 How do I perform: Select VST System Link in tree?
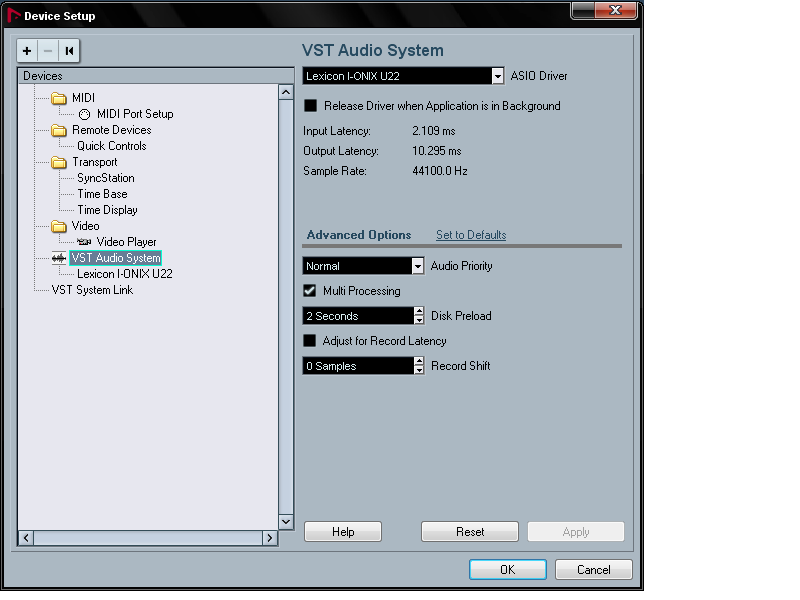coord(92,290)
